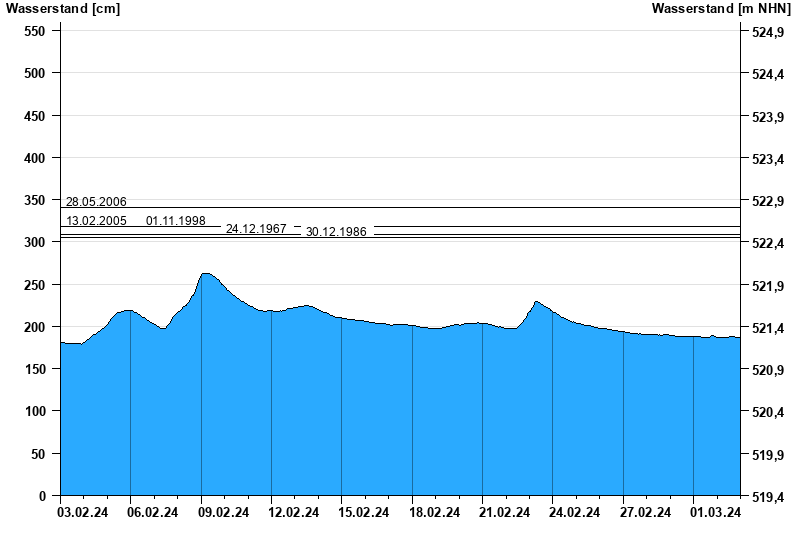Click the highest peak of the blue curve
800x550 pixels.
[x=205, y=273]
